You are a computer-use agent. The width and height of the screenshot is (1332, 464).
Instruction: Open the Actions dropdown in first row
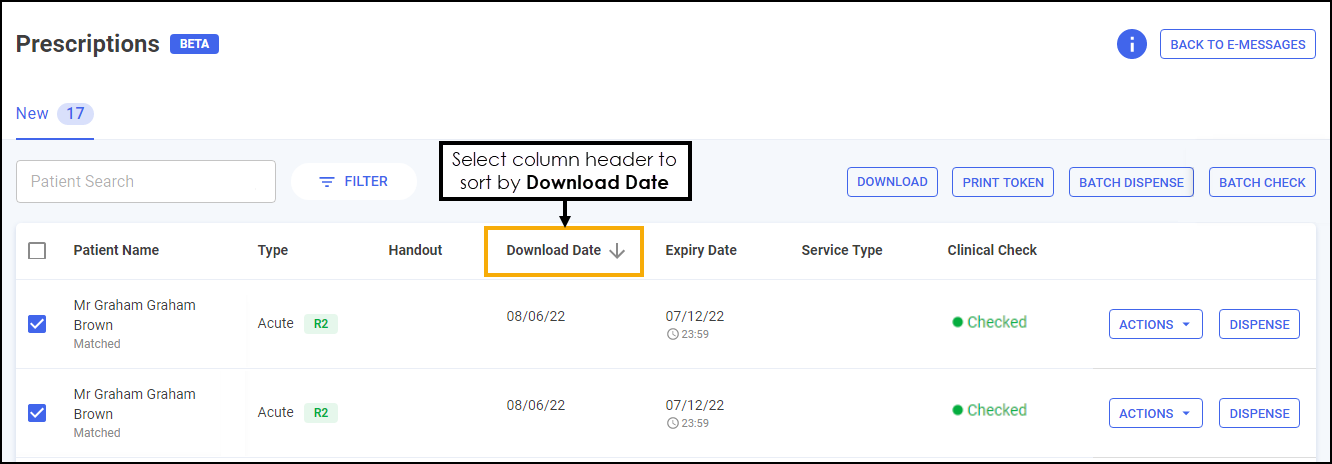pyautogui.click(x=1155, y=325)
